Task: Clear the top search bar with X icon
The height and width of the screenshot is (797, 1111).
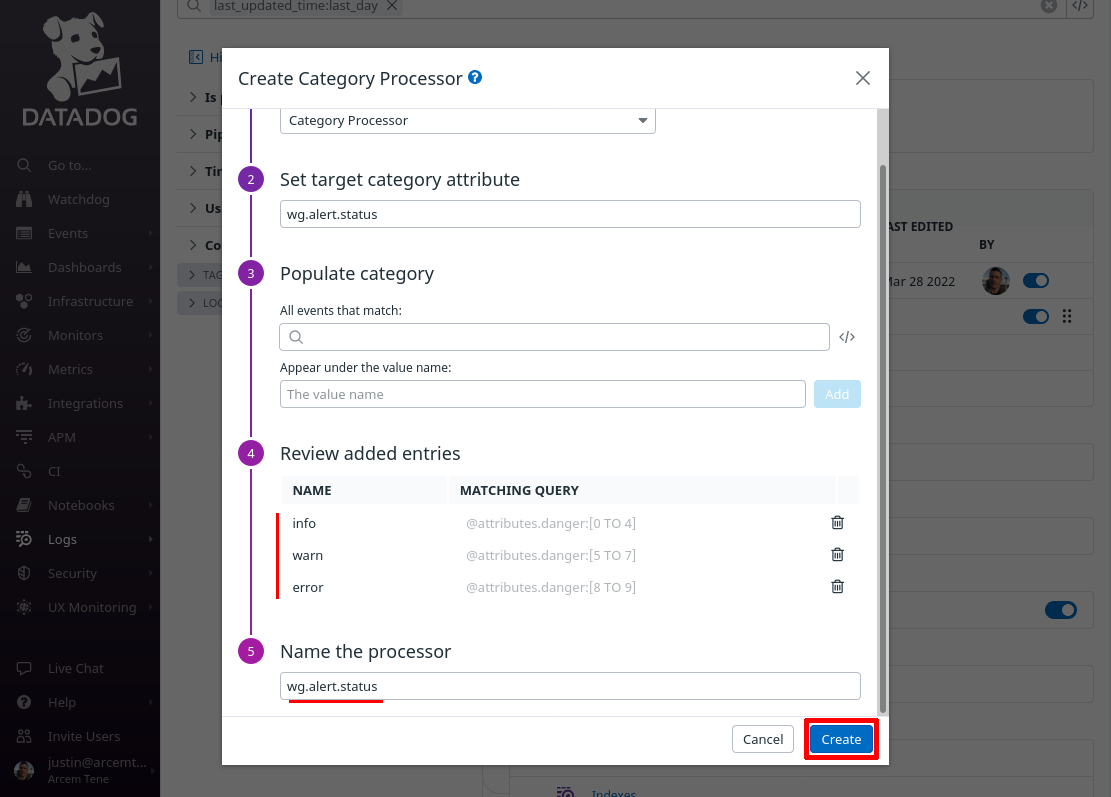Action: (x=1049, y=6)
